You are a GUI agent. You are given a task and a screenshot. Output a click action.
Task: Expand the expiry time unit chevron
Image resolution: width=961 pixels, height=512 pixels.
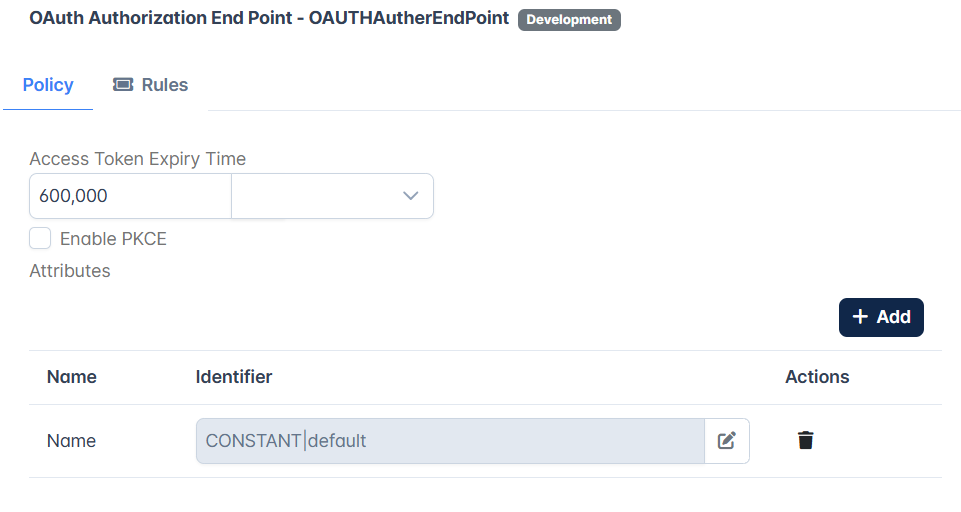click(410, 196)
